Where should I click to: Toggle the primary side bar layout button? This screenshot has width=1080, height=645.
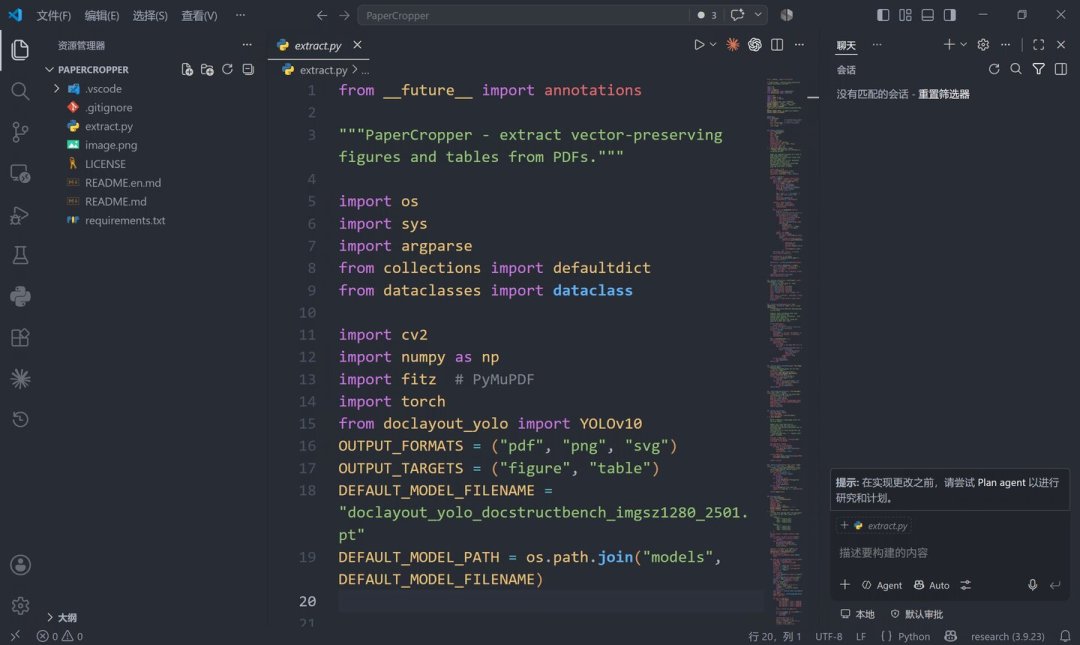coord(883,14)
